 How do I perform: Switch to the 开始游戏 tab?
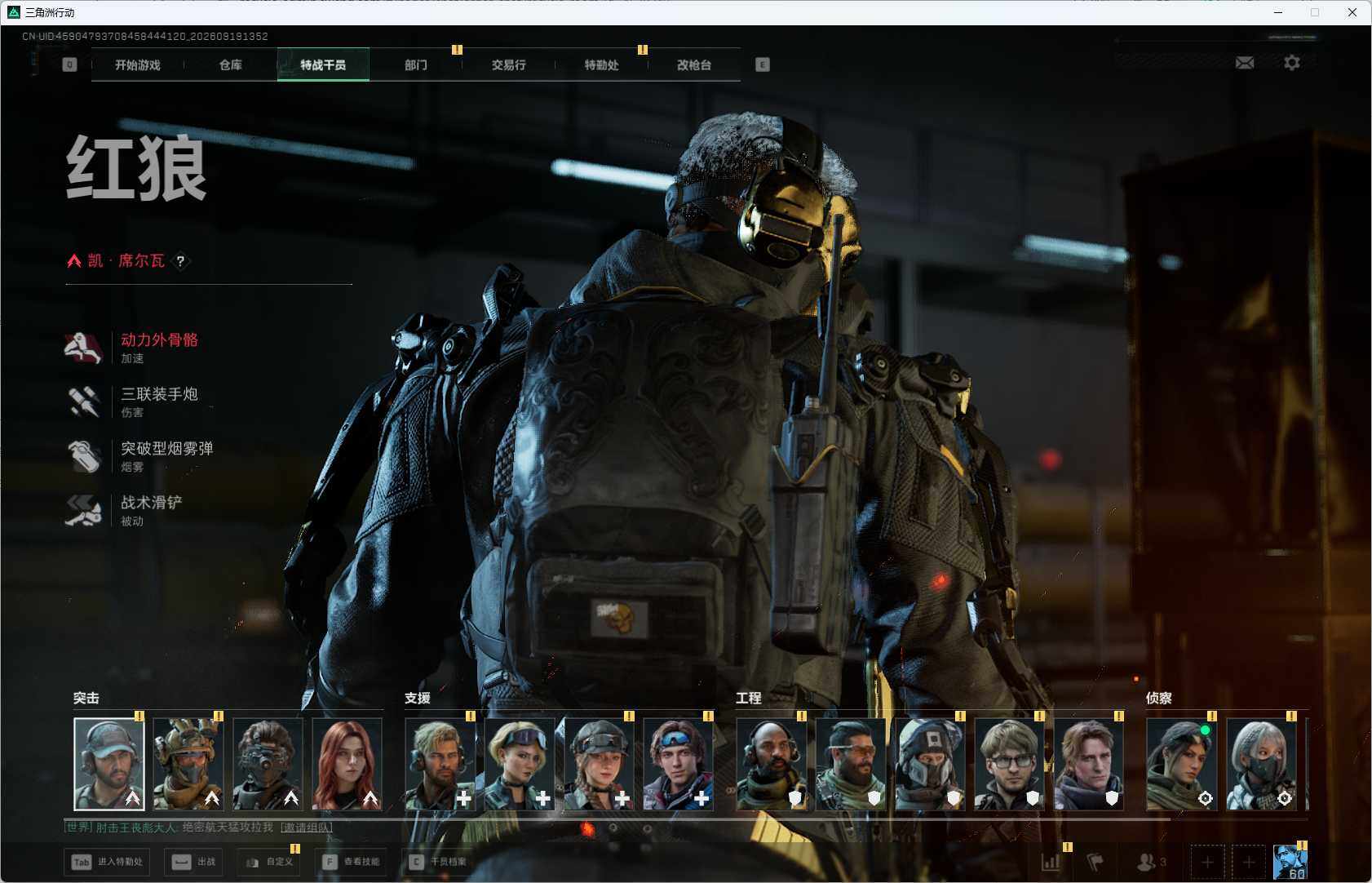coord(138,65)
